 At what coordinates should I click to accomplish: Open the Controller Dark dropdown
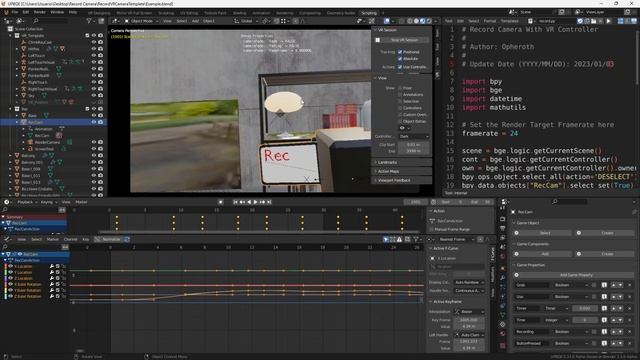click(413, 136)
